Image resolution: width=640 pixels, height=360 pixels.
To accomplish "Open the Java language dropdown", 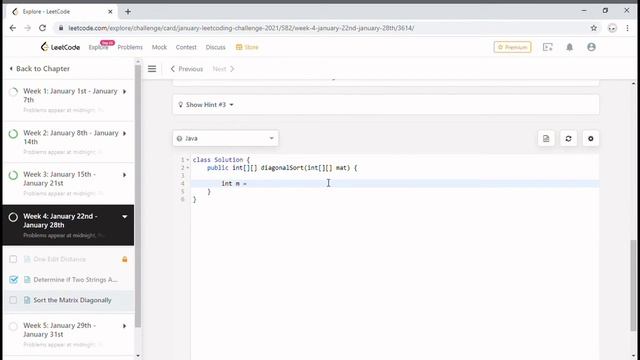I will [226, 138].
